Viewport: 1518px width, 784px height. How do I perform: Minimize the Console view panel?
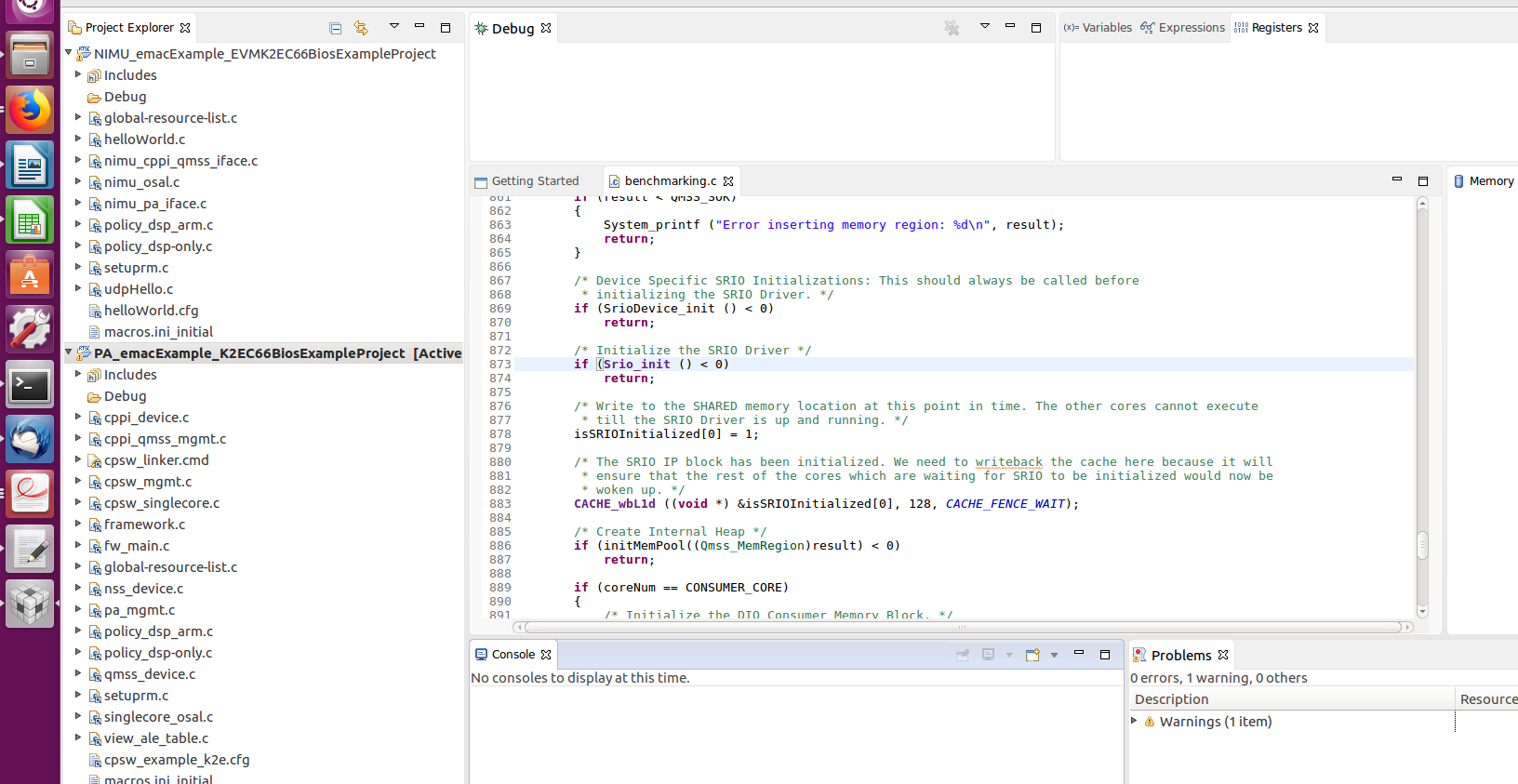click(x=1079, y=654)
